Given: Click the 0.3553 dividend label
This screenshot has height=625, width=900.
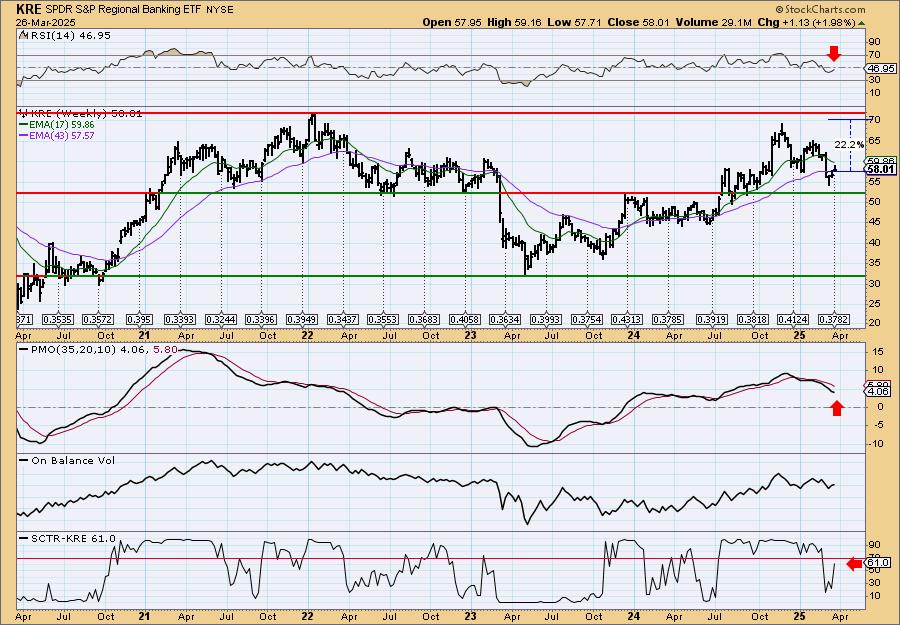Looking at the screenshot, I should click(383, 319).
